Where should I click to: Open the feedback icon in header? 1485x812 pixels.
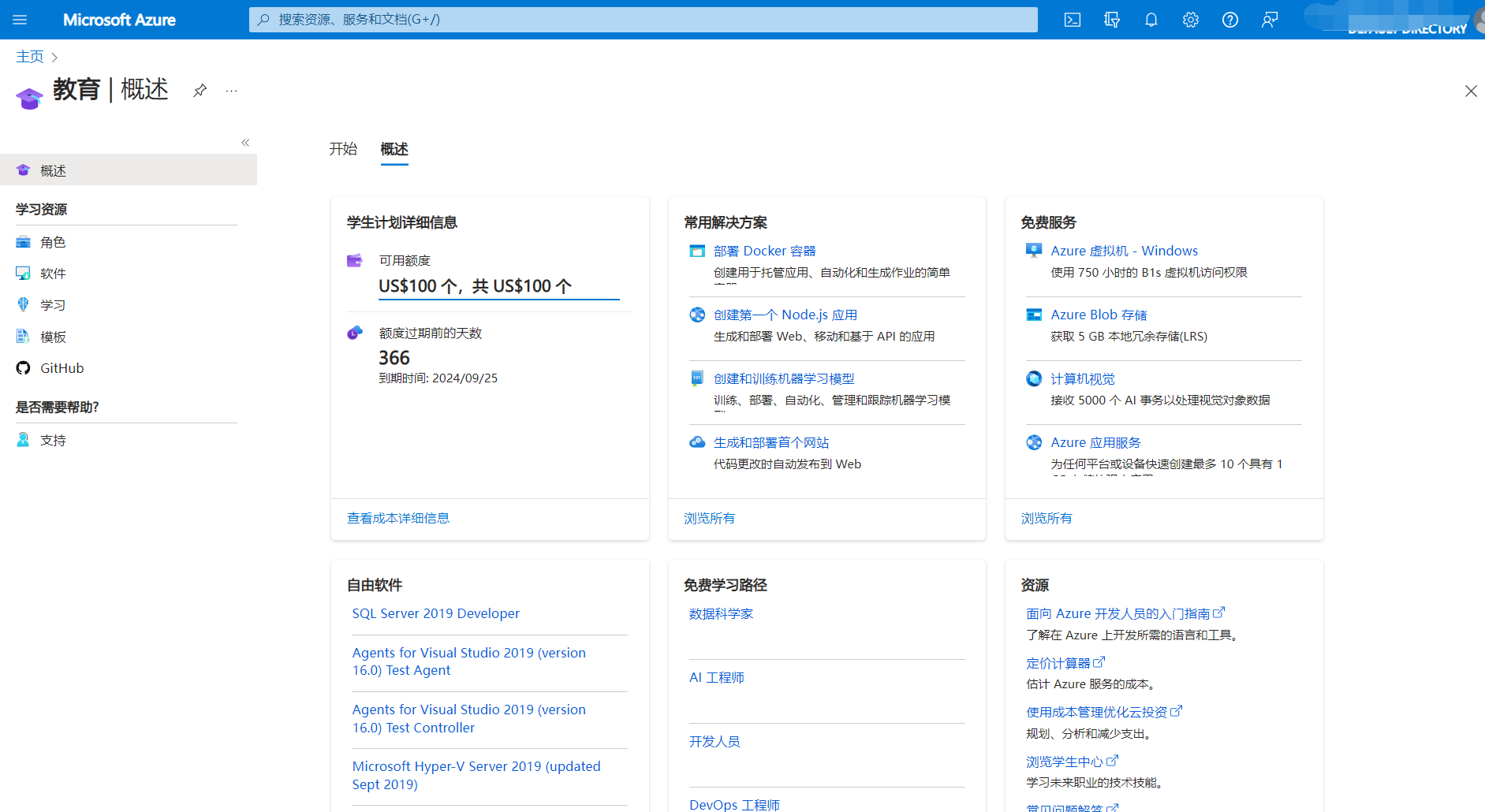click(x=1270, y=20)
